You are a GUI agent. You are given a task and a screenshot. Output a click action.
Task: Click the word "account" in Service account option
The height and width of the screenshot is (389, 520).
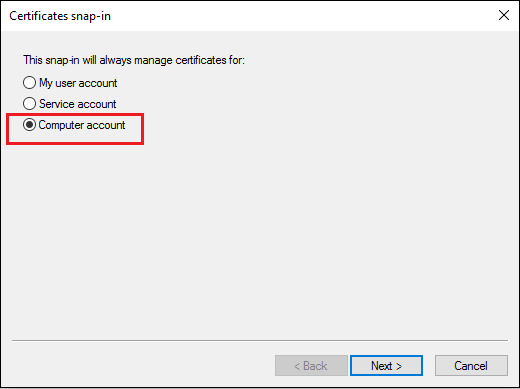pyautogui.click(x=97, y=104)
